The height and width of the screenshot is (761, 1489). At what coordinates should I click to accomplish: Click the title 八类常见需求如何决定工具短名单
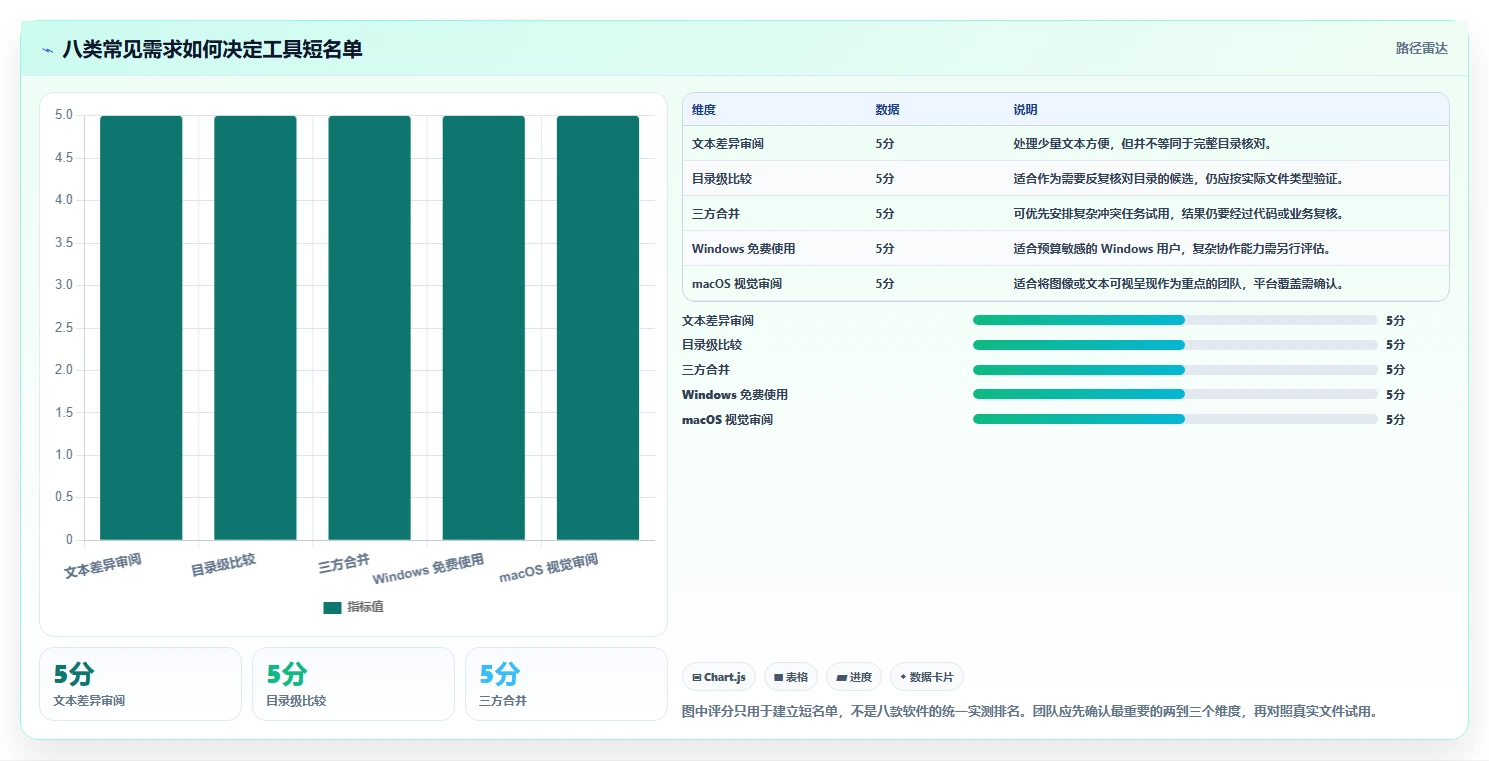click(x=212, y=50)
